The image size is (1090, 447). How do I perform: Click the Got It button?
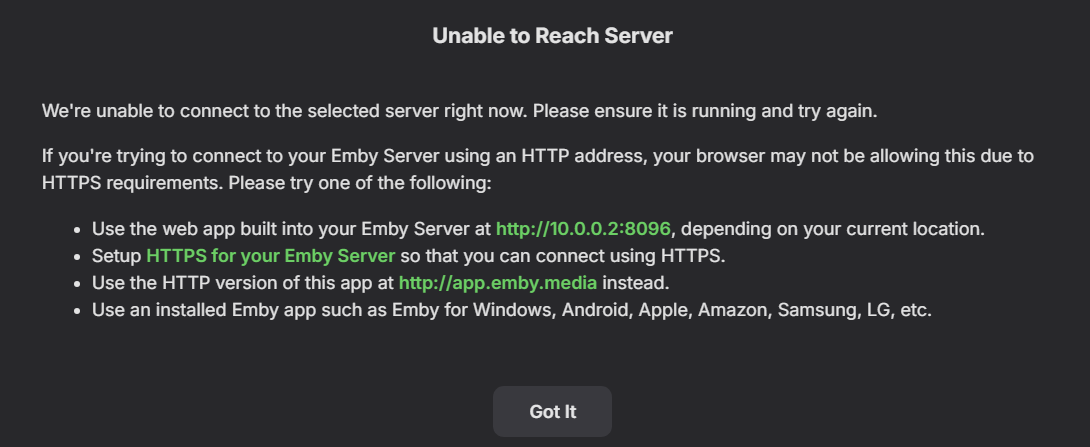pos(552,411)
